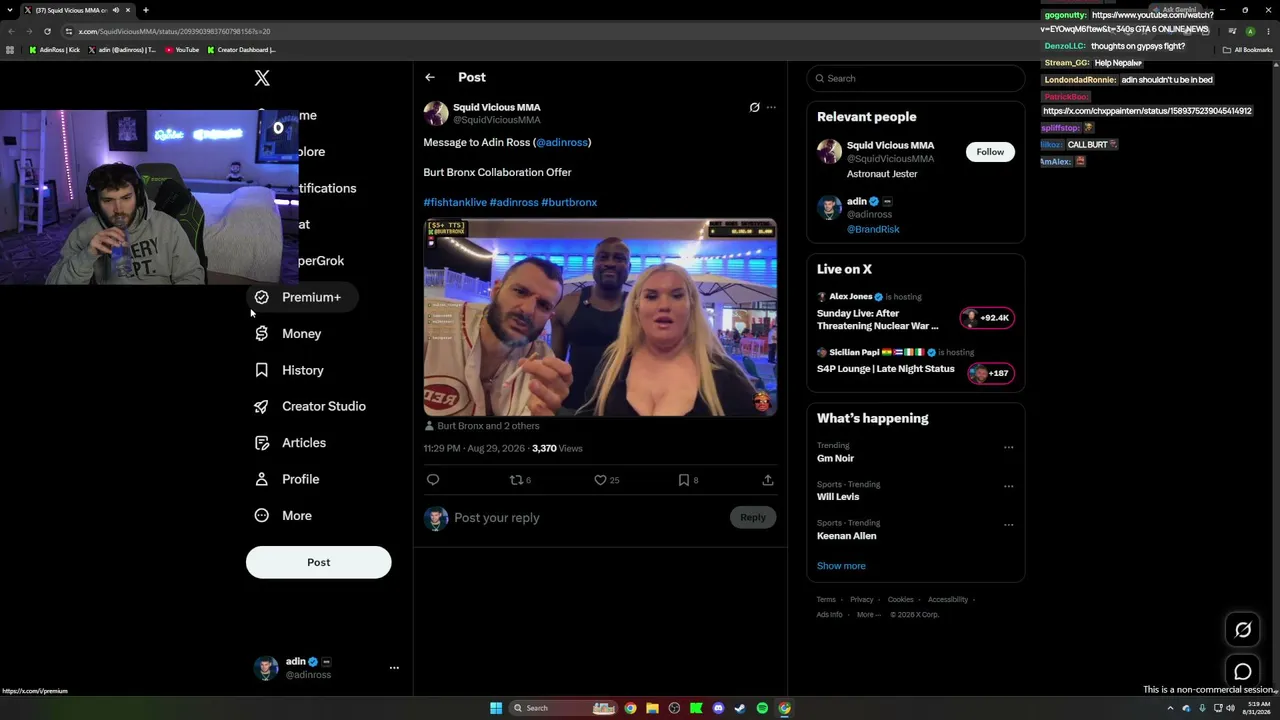The height and width of the screenshot is (720, 1280).
Task: Open the post's video thumbnail
Action: click(x=600, y=317)
